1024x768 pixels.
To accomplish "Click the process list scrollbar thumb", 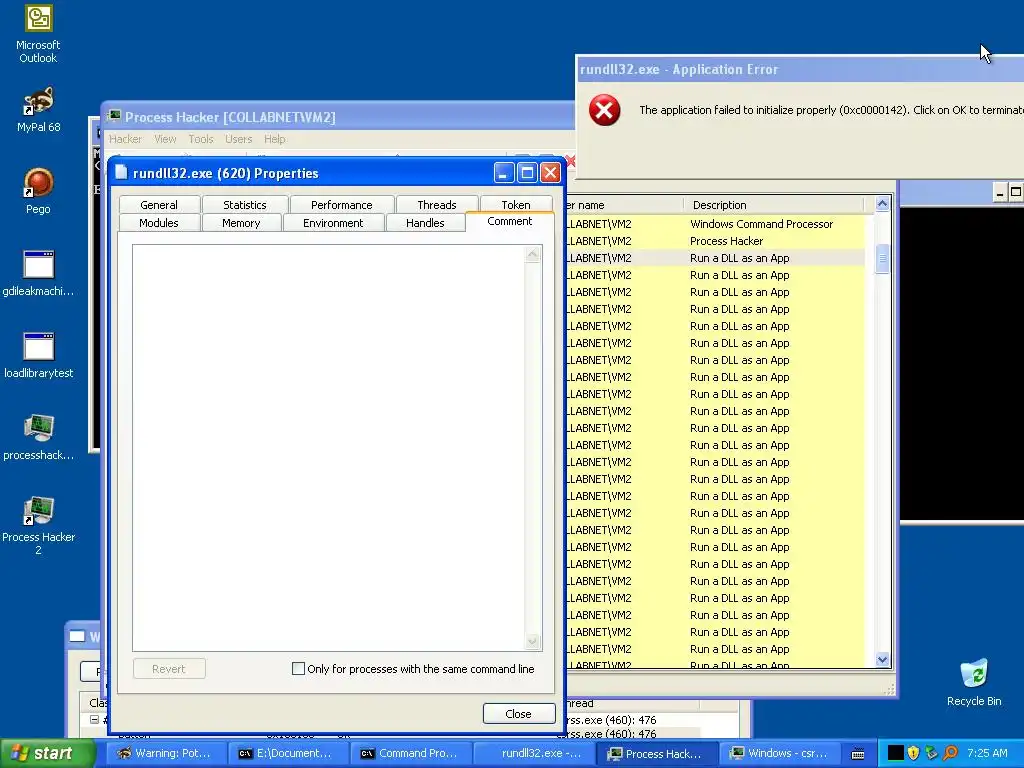I will pyautogui.click(x=882, y=259).
